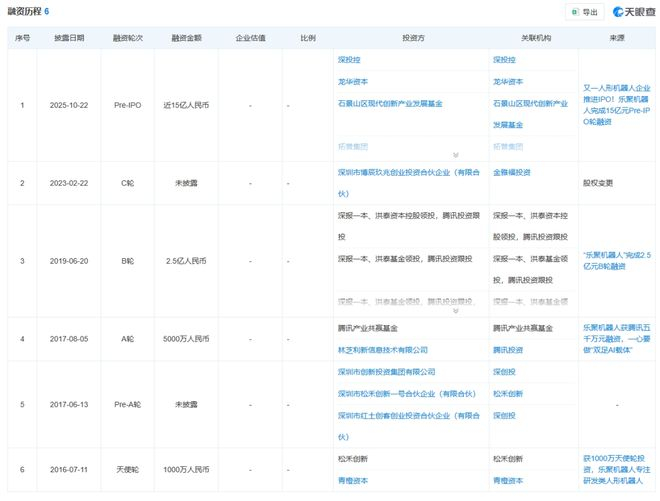Open the 腾讯投资 related institution link
Image resolution: width=660 pixels, height=501 pixels.
508,350
